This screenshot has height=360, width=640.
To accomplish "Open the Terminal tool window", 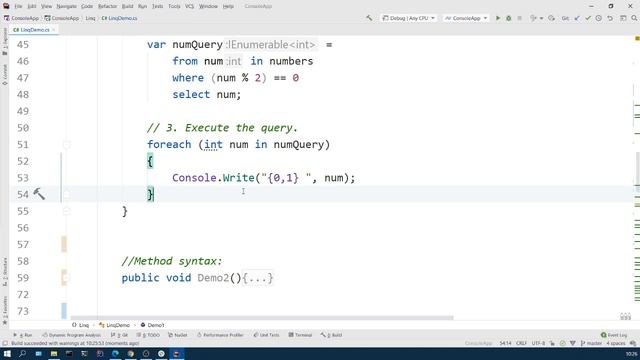I will click(300, 335).
